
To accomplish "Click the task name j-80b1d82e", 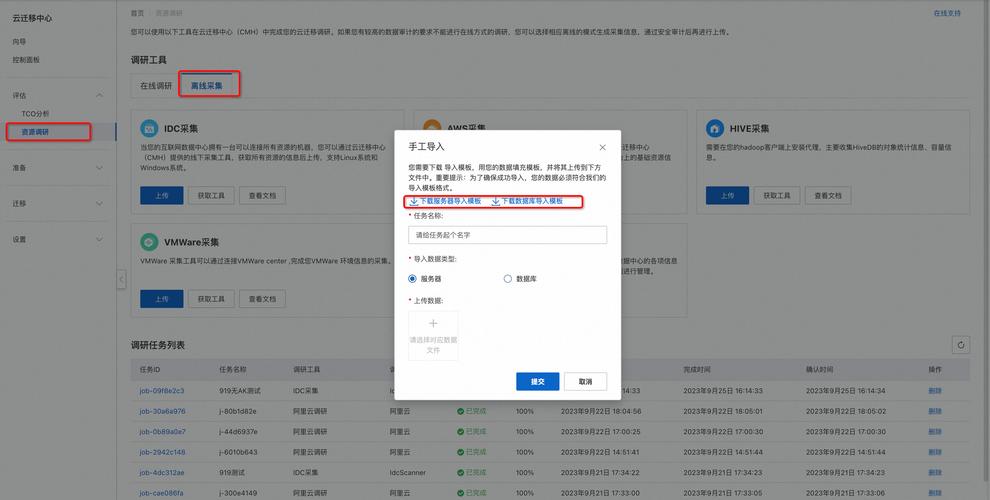I will coord(238,411).
